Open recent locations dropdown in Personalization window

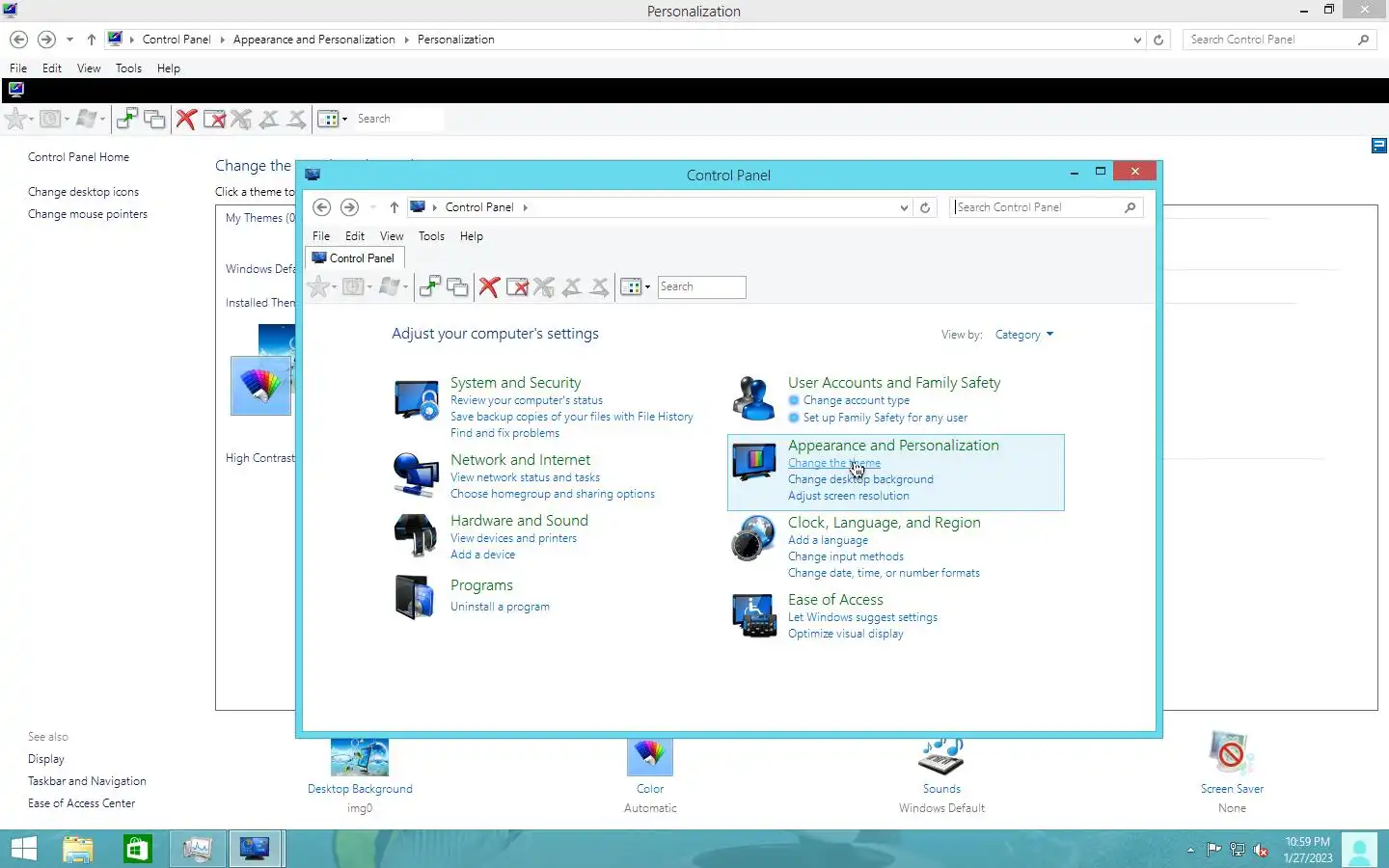pyautogui.click(x=69, y=40)
